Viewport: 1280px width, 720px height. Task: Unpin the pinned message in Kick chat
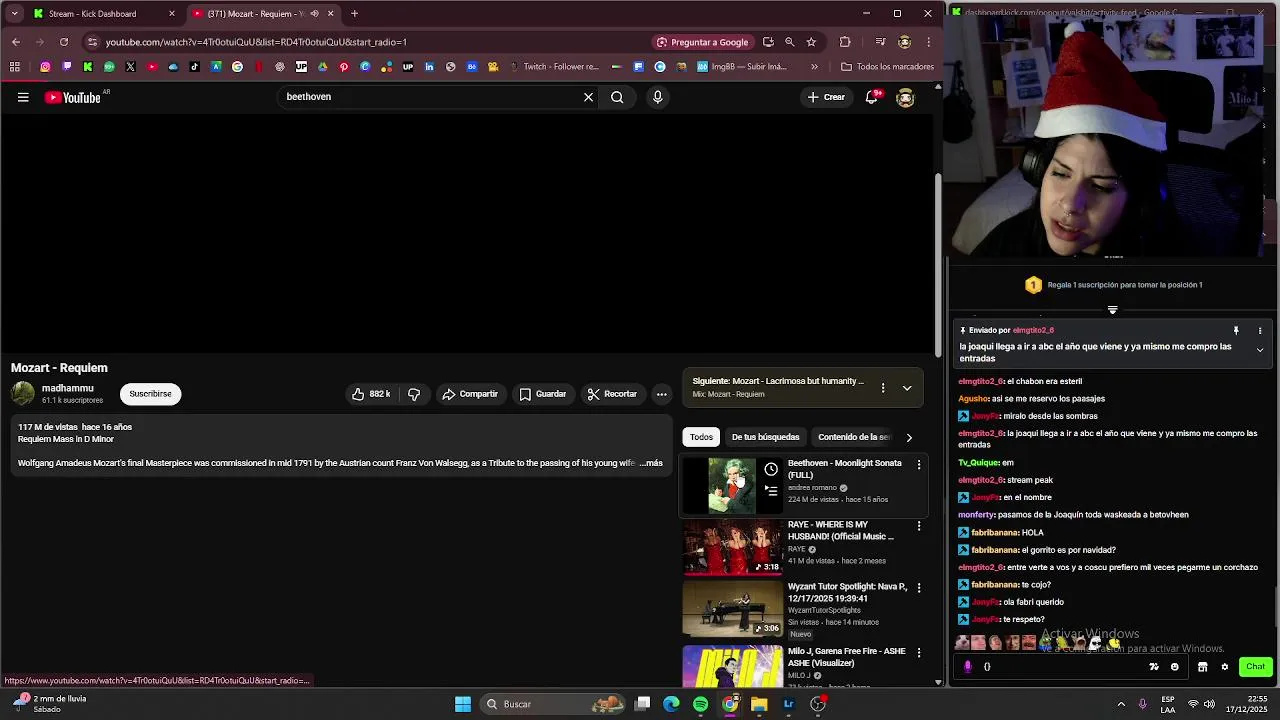pos(1236,330)
